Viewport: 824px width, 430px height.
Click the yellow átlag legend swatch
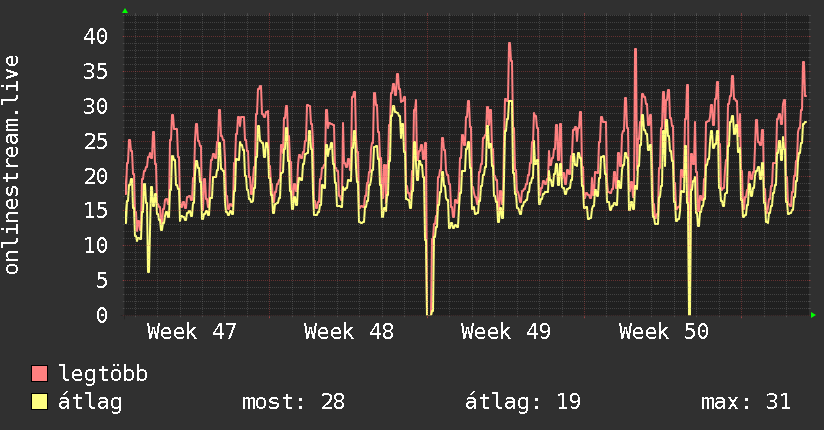point(39,402)
